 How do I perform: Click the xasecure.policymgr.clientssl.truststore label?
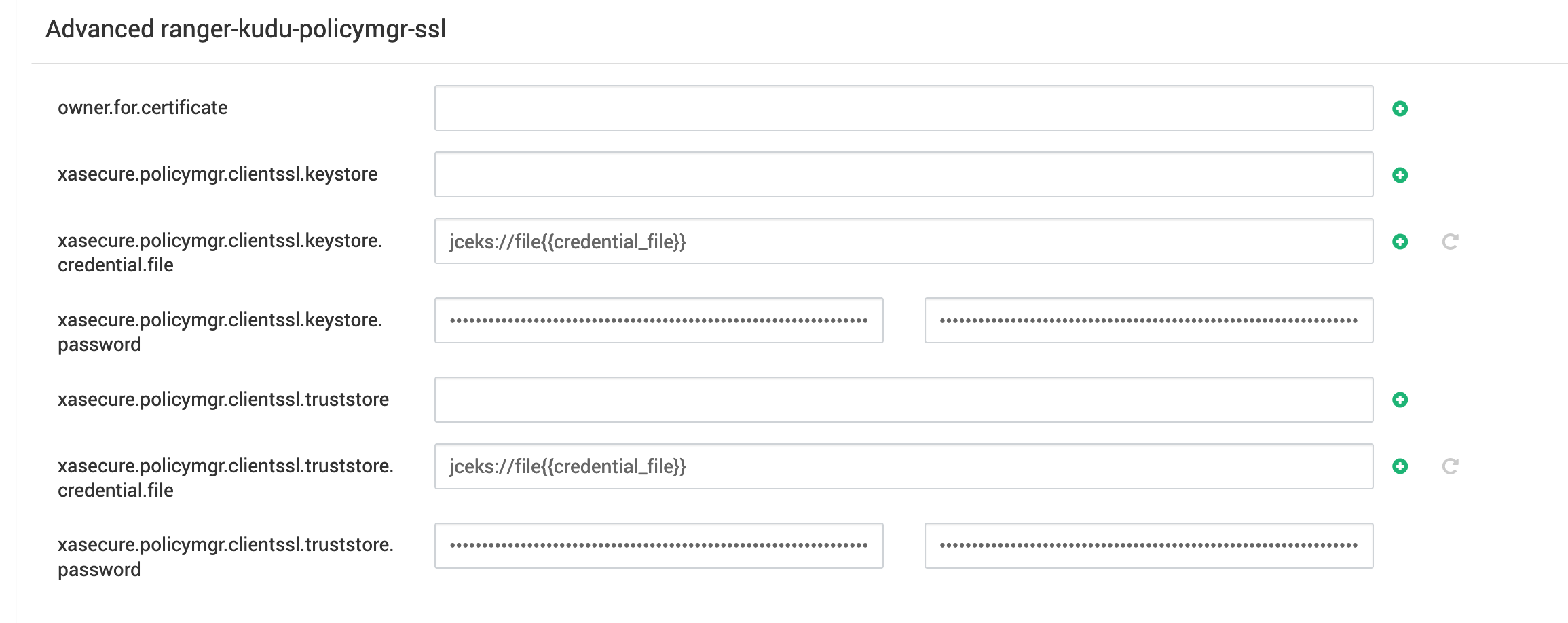[223, 399]
